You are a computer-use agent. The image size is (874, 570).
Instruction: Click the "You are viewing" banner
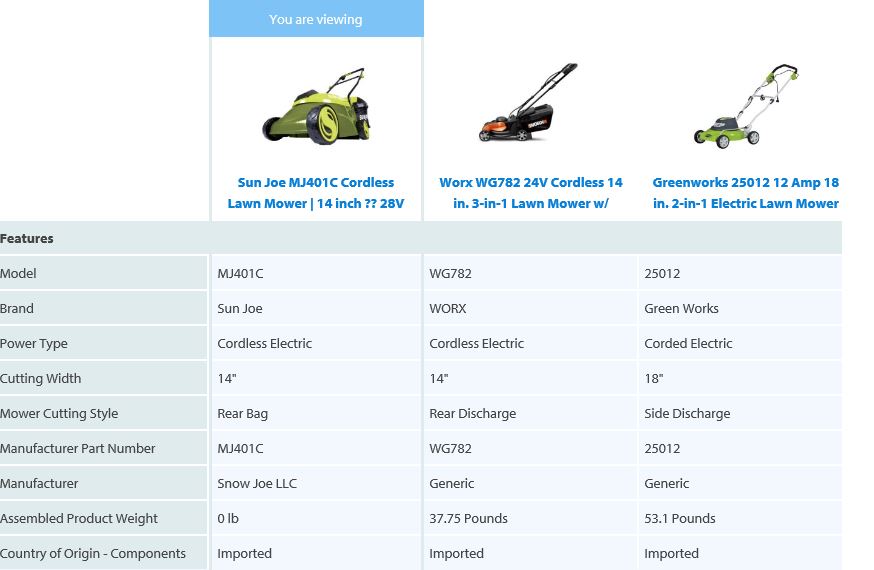[x=316, y=19]
